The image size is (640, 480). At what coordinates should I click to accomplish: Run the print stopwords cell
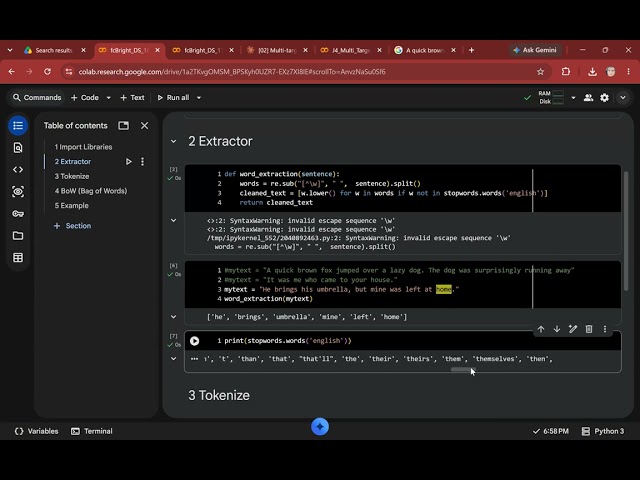pos(195,341)
